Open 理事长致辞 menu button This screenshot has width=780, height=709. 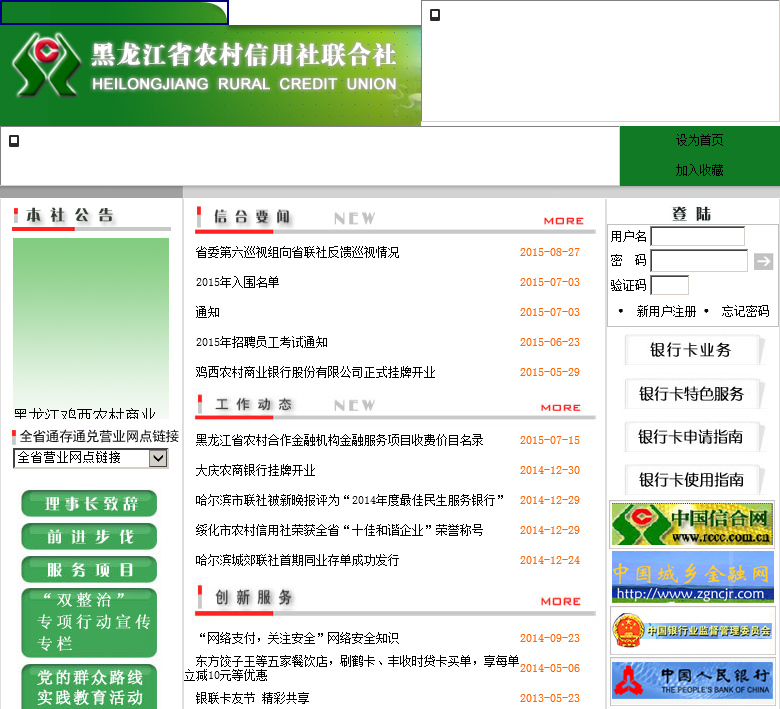click(89, 504)
